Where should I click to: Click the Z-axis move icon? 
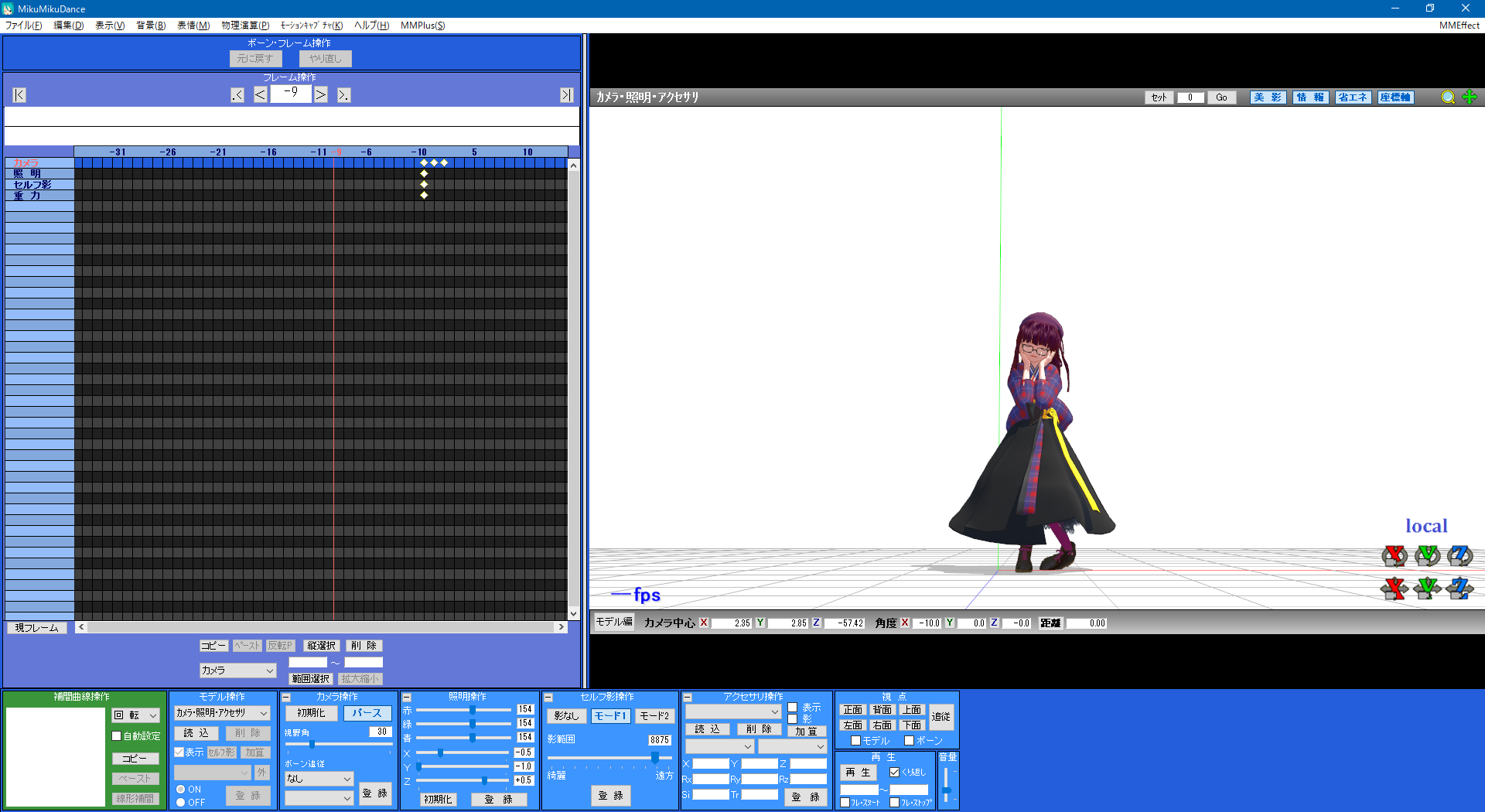1459,589
